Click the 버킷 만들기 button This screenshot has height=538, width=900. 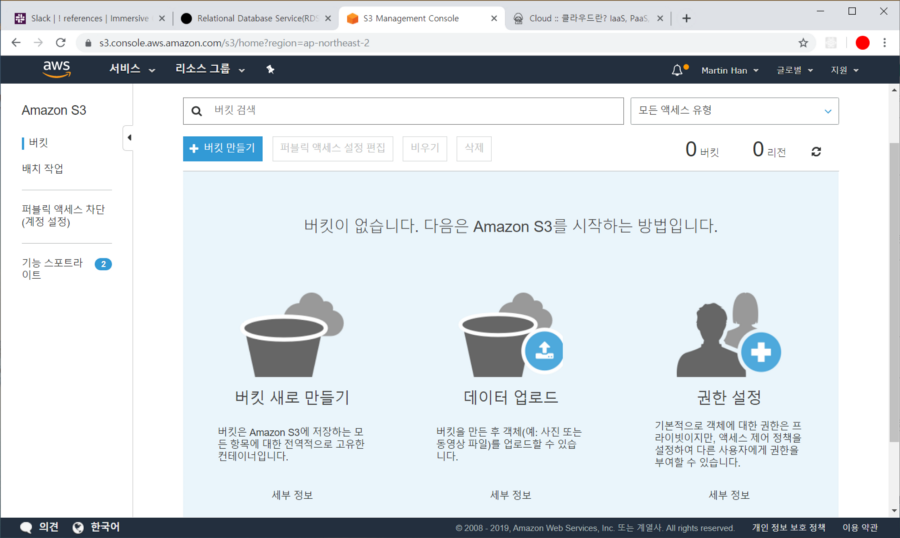pos(223,149)
